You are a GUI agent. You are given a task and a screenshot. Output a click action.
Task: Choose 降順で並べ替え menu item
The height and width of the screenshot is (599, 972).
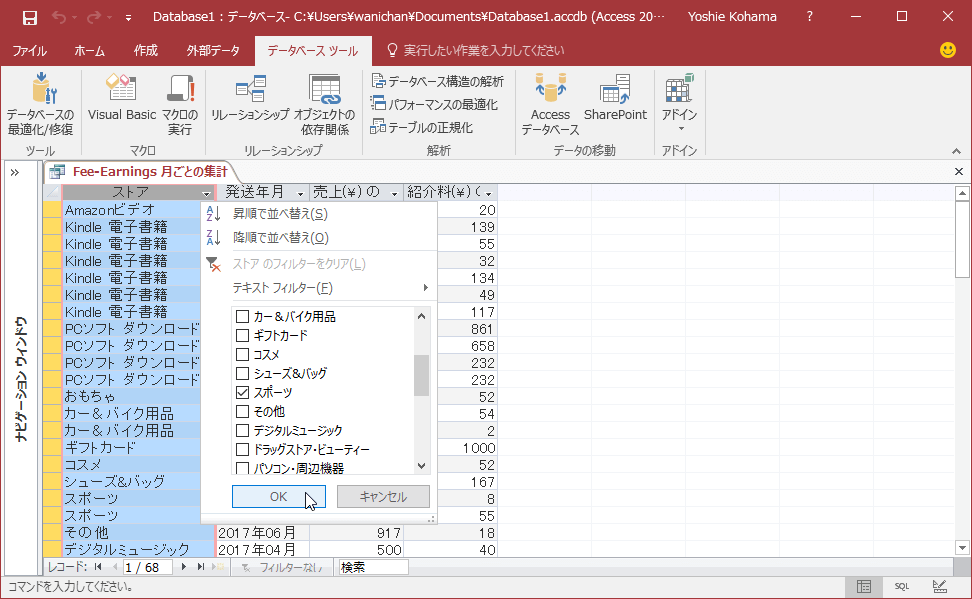click(x=319, y=237)
